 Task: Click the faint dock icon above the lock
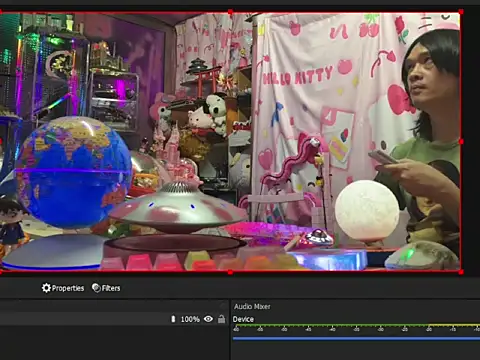tap(223, 305)
